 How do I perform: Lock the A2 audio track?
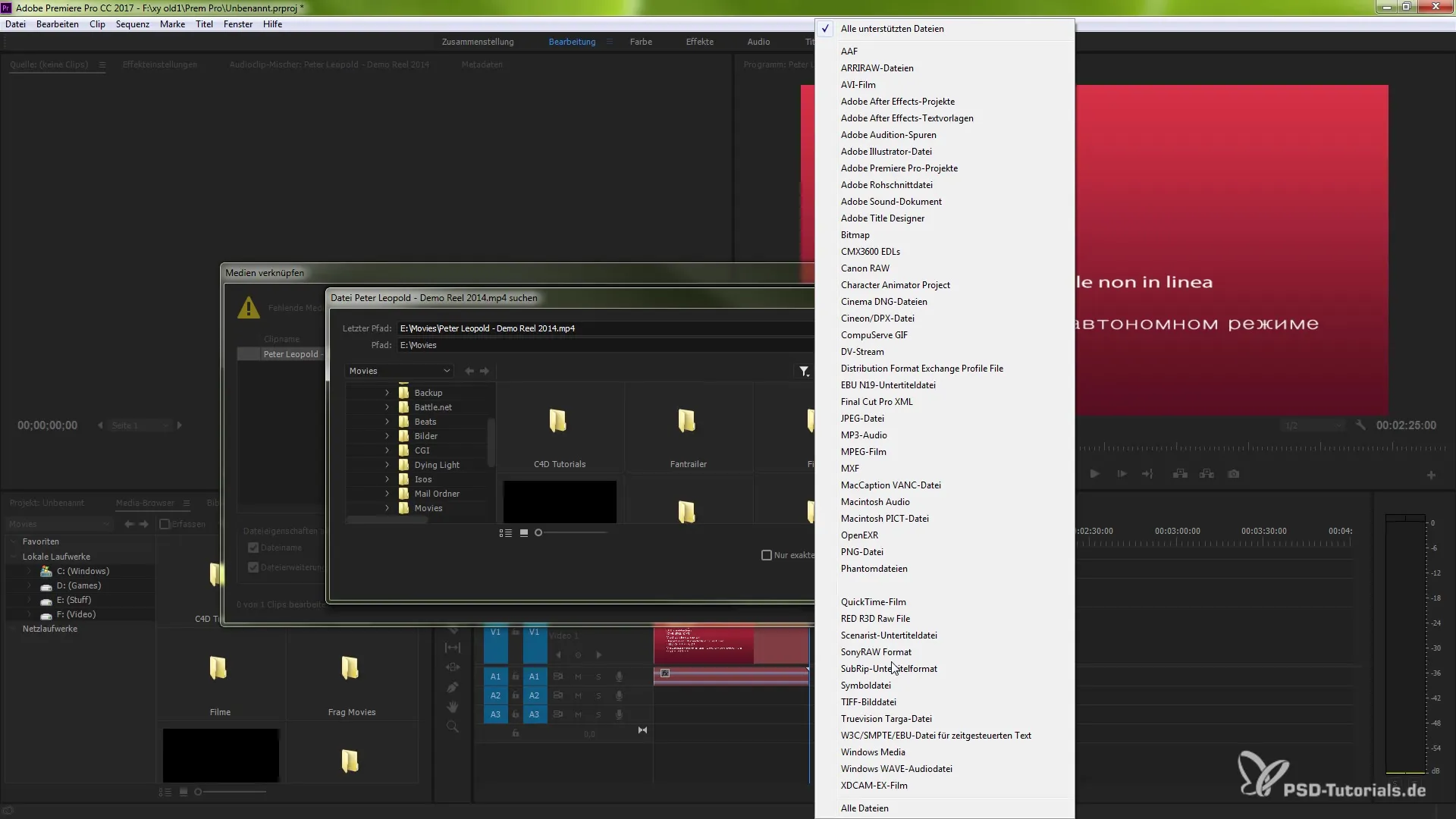[x=516, y=696]
